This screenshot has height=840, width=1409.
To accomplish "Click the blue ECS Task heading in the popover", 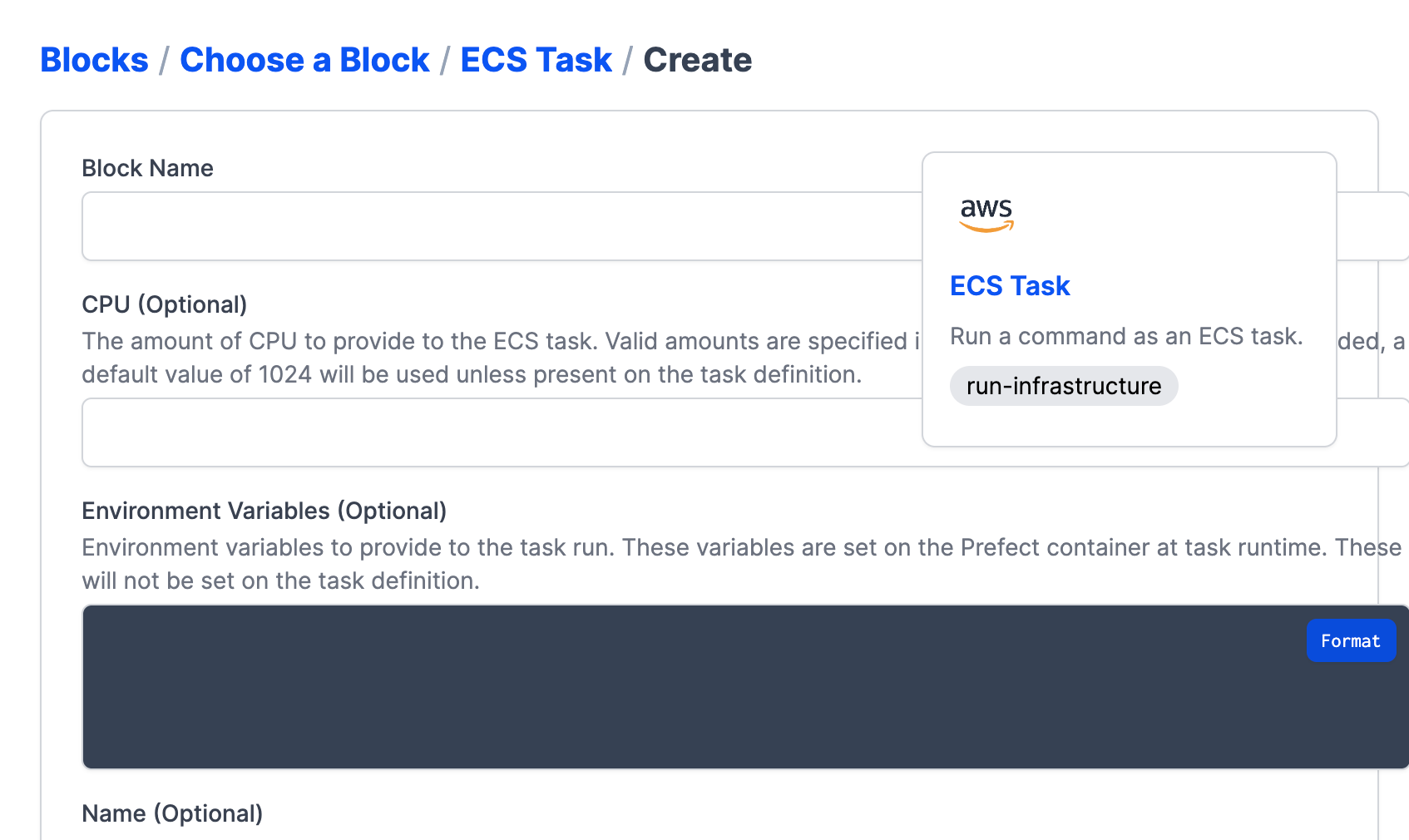I will click(x=1009, y=285).
